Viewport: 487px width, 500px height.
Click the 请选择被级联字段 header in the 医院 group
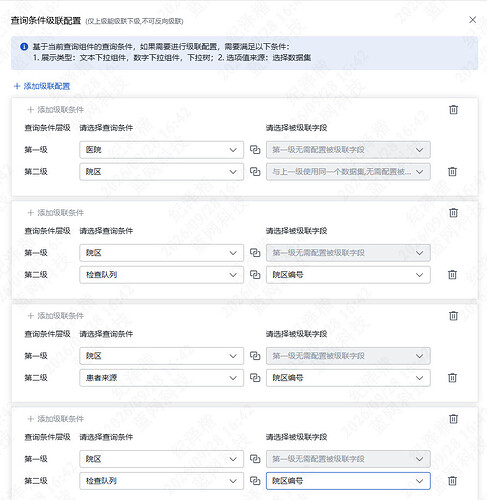[296, 128]
